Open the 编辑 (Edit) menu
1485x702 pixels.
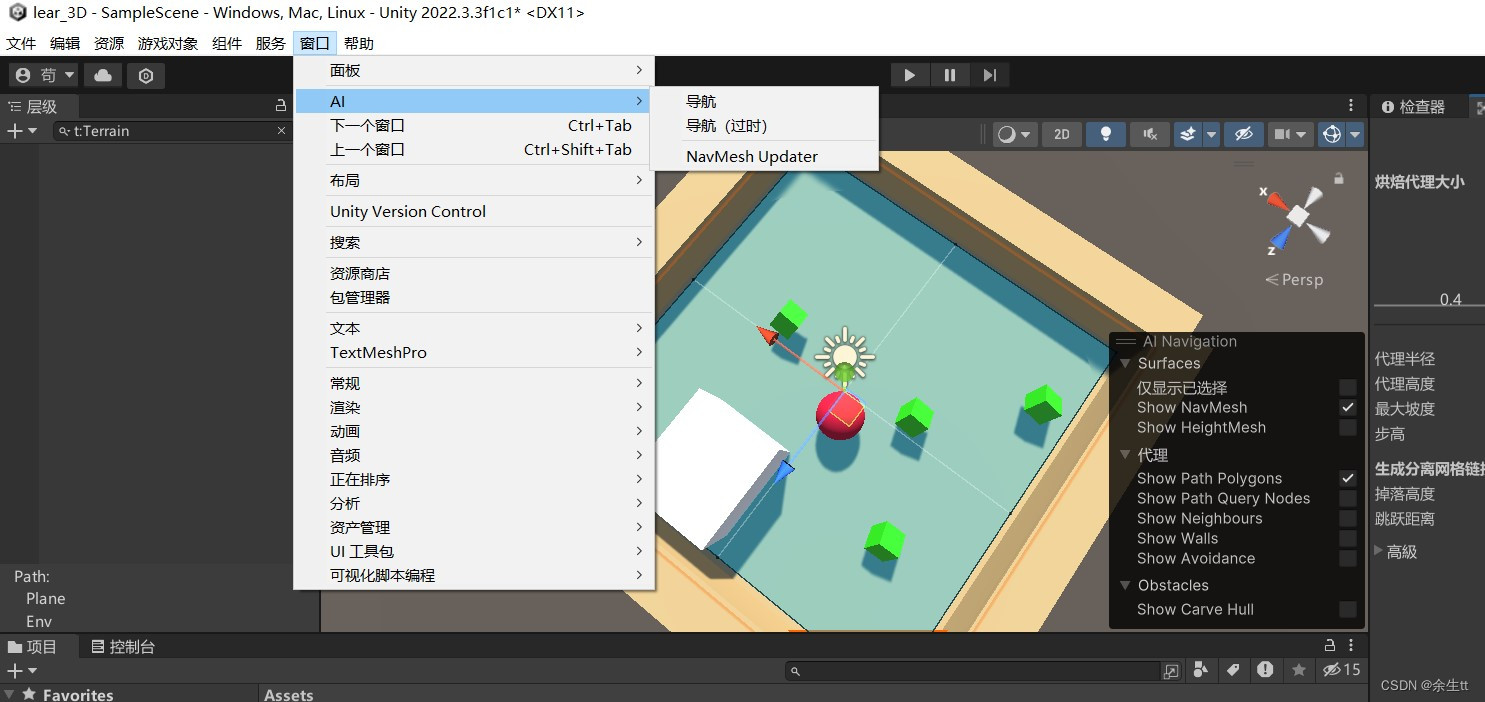[x=65, y=43]
